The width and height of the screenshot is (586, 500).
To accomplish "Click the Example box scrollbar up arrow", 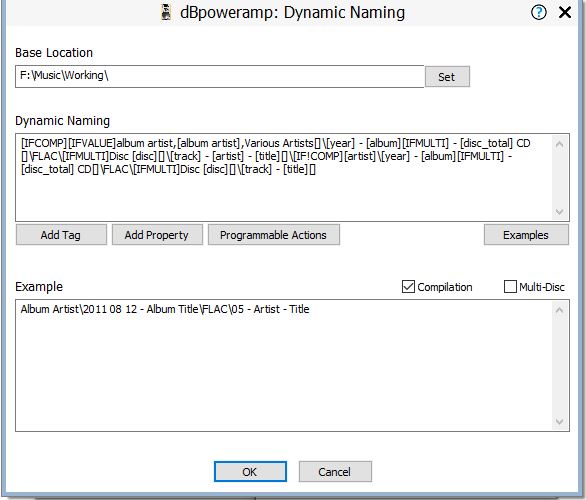I will pyautogui.click(x=560, y=310).
